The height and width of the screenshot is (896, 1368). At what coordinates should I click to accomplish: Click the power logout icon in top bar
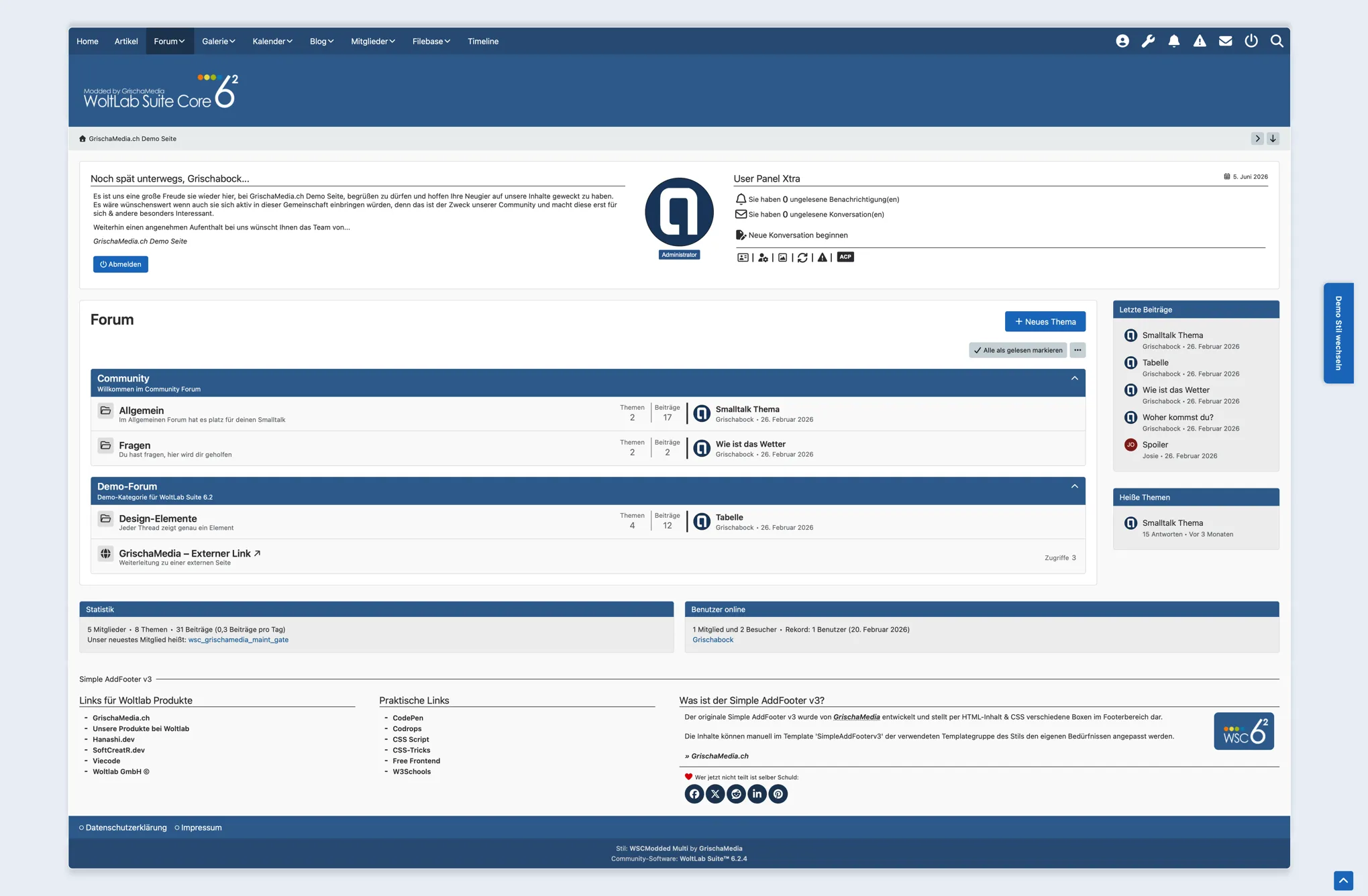click(1251, 41)
